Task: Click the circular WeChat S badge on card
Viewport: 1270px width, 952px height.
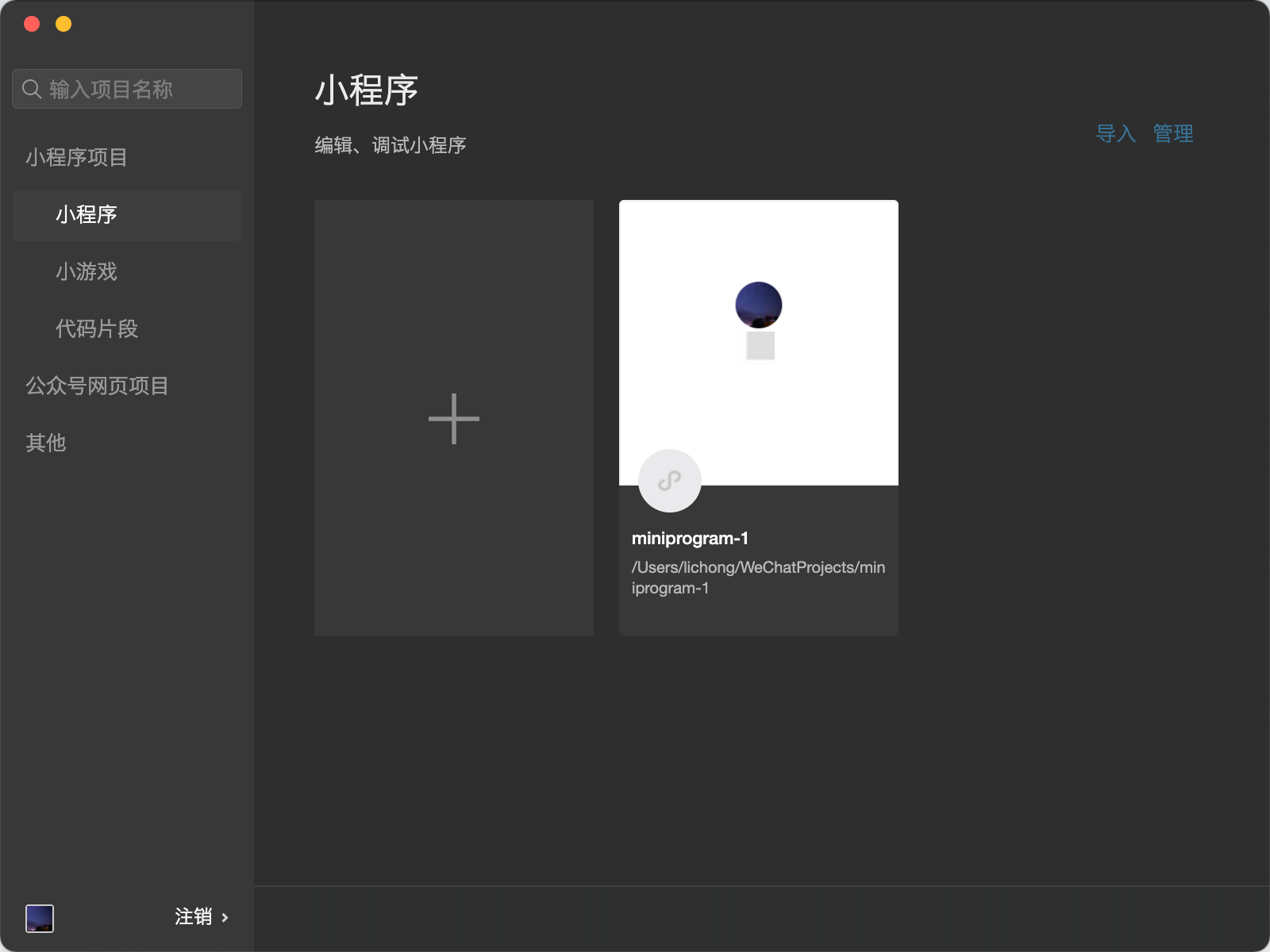Action: (670, 480)
